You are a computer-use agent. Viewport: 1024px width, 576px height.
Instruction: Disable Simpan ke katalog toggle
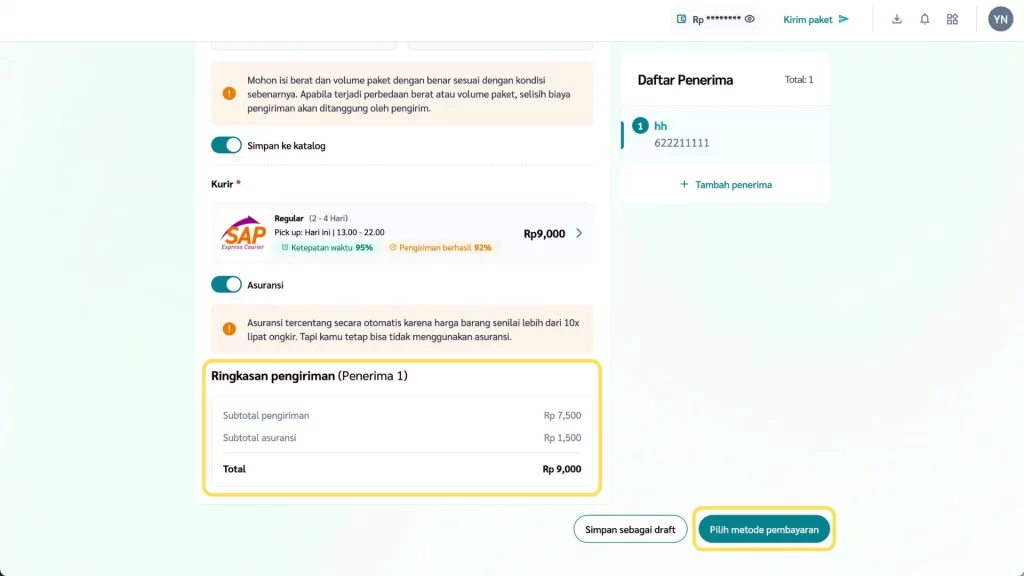[226, 145]
